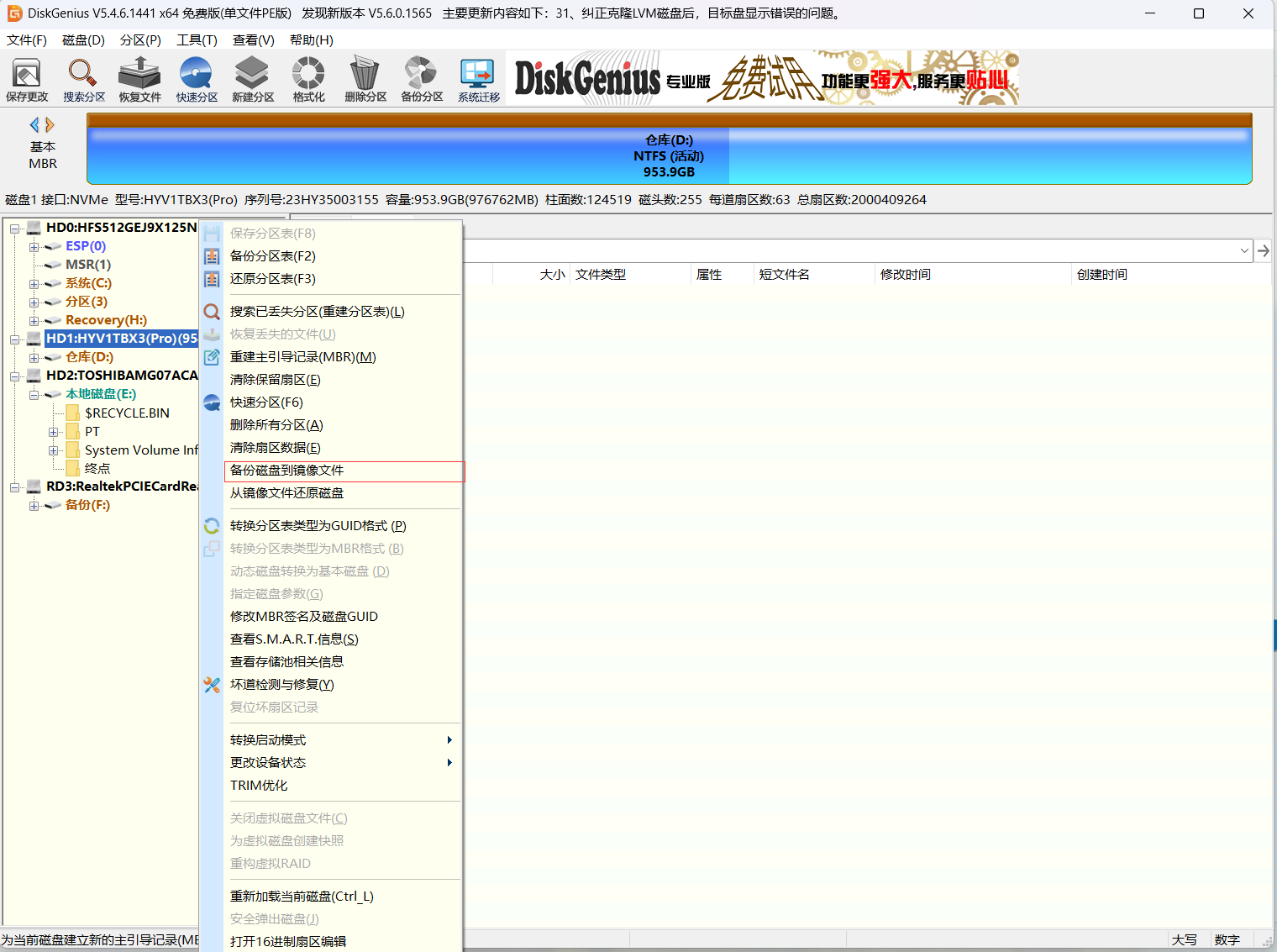Viewport: 1277px width, 952px height.
Task: Select System Volume Inf folder in tree
Action: coord(141,450)
